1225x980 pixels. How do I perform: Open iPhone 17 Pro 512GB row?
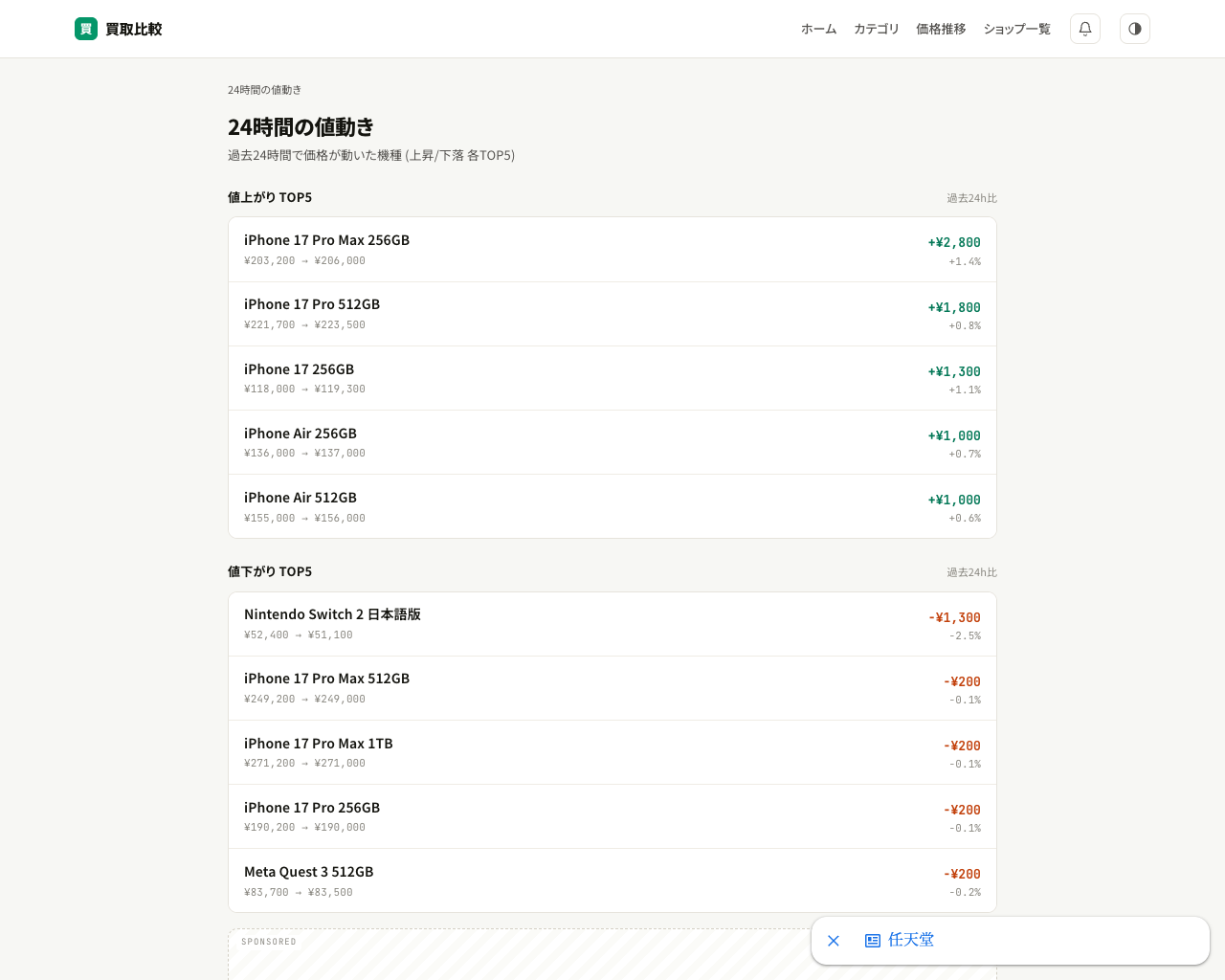pos(612,314)
